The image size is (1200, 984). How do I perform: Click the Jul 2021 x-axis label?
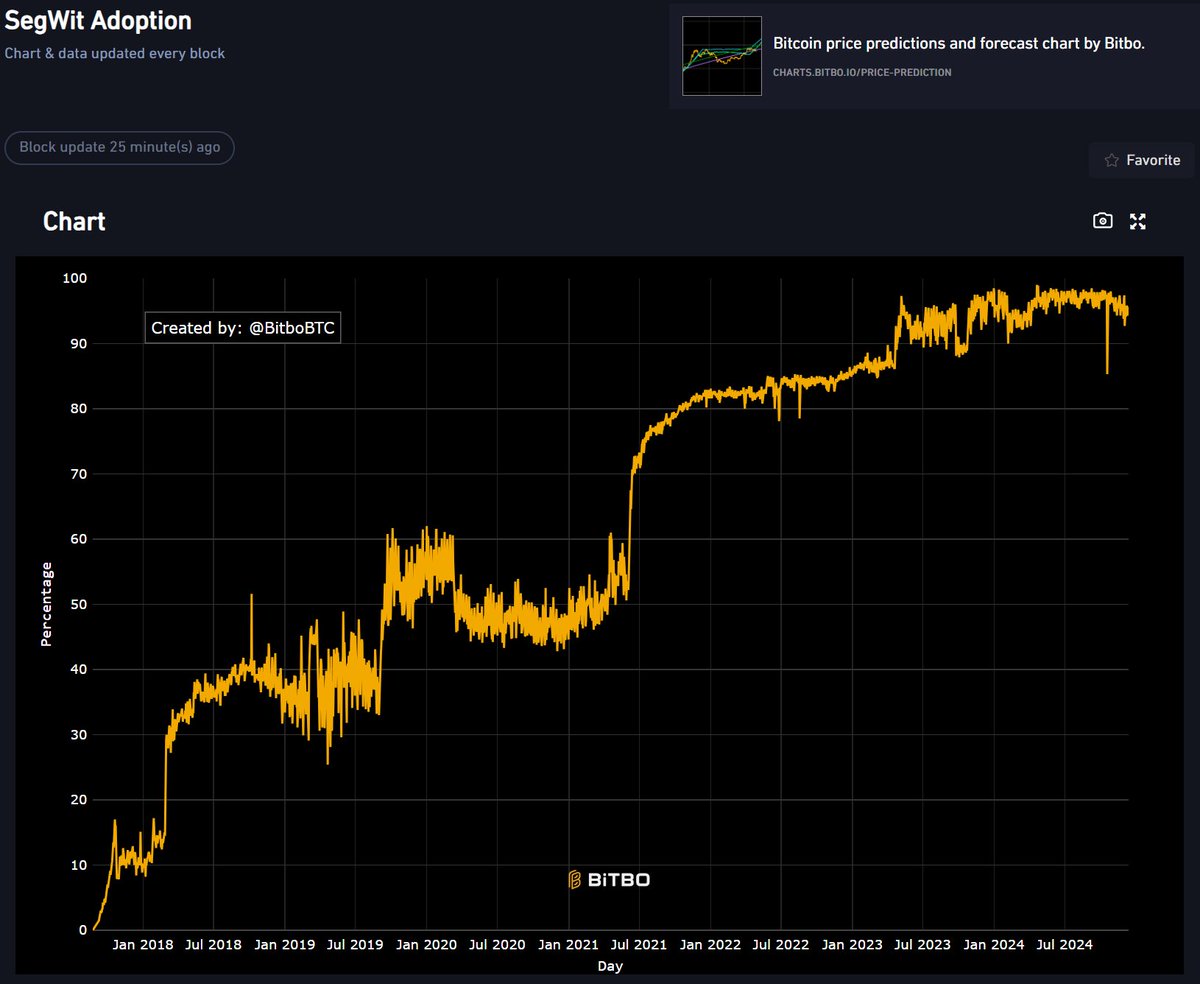639,944
